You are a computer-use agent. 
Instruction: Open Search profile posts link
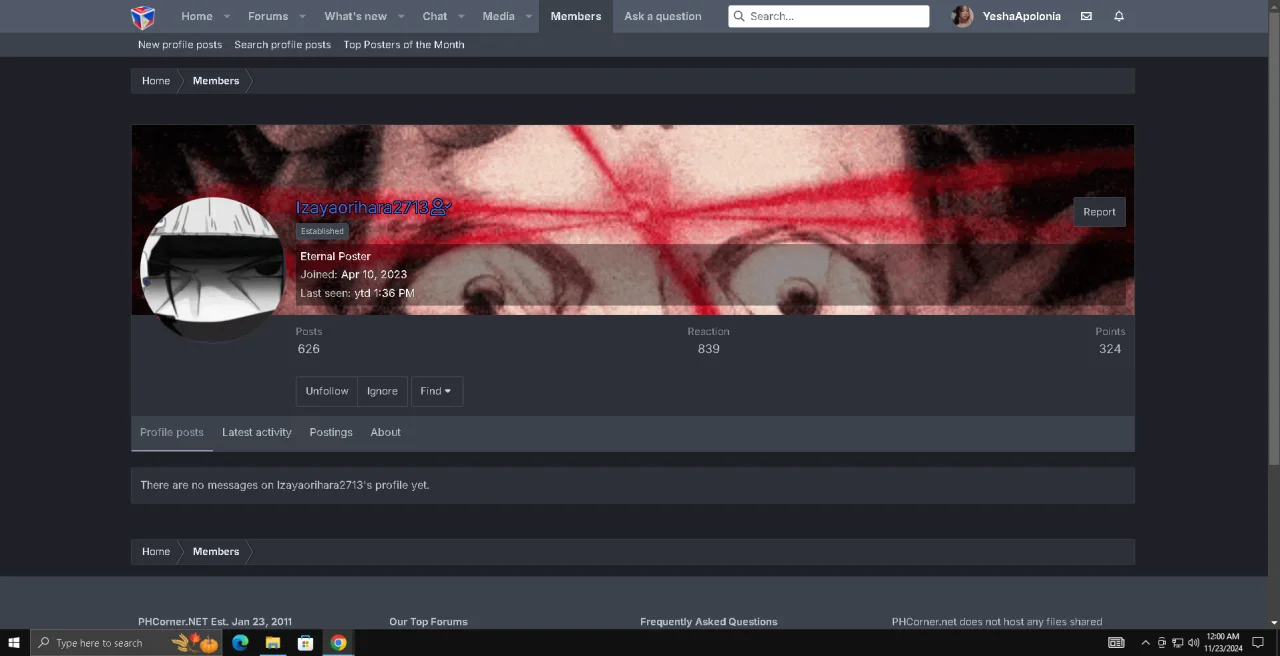[x=282, y=44]
